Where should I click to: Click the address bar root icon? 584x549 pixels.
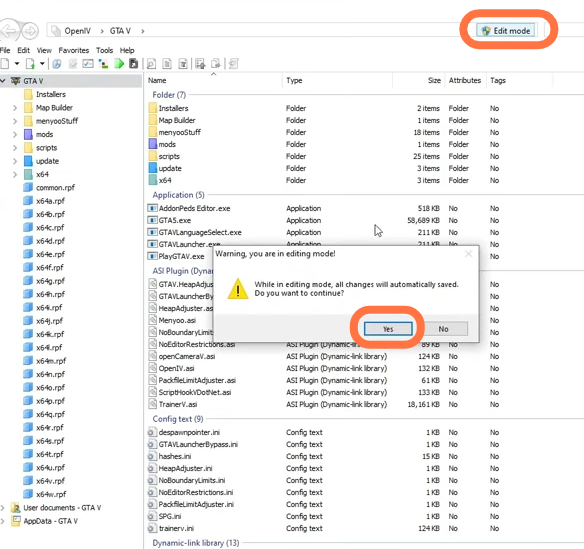(x=56, y=31)
